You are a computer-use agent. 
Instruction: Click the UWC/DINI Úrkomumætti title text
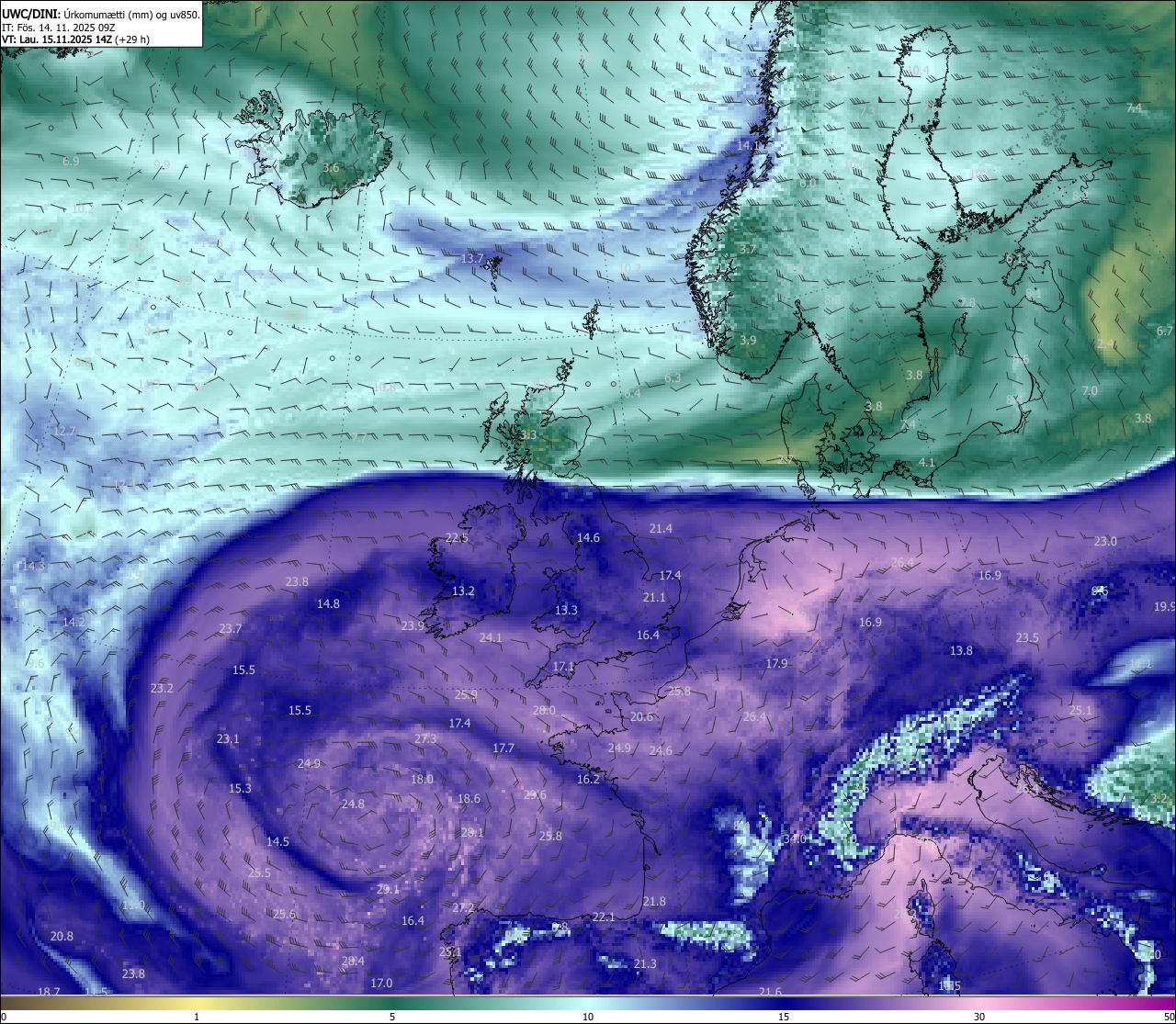coord(100,14)
